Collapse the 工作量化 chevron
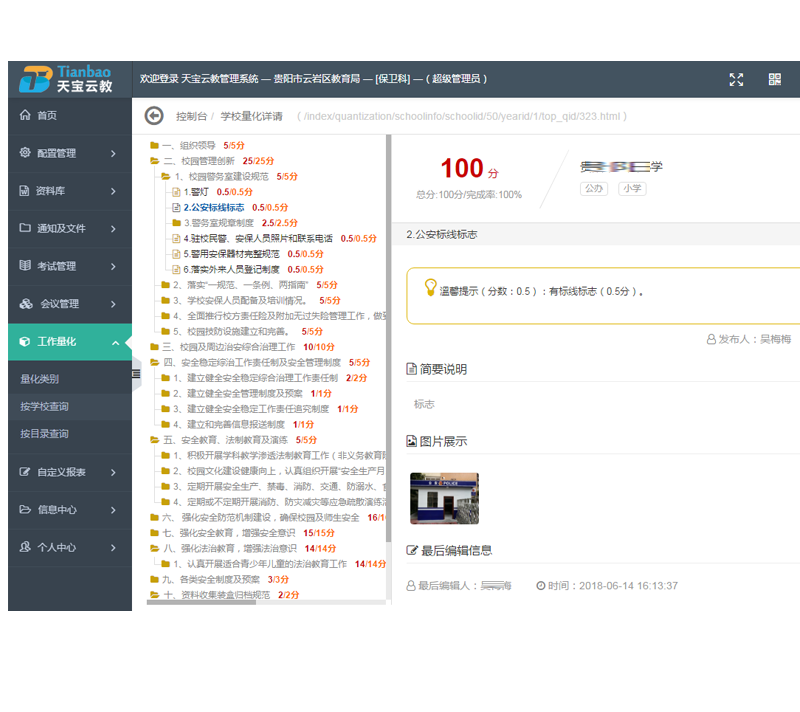This screenshot has width=800, height=712. [x=115, y=343]
